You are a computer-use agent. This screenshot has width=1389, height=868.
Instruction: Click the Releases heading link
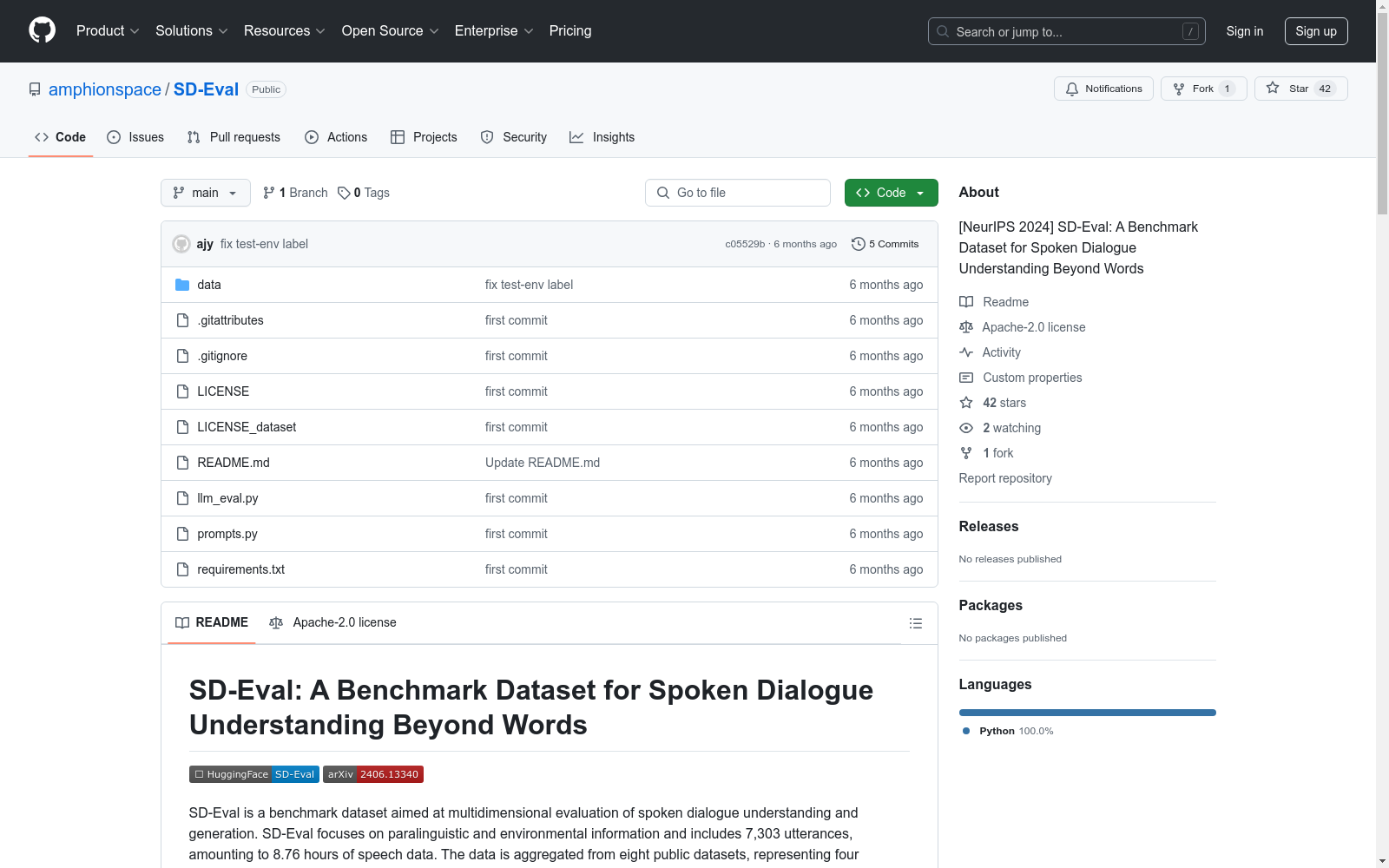(x=989, y=526)
